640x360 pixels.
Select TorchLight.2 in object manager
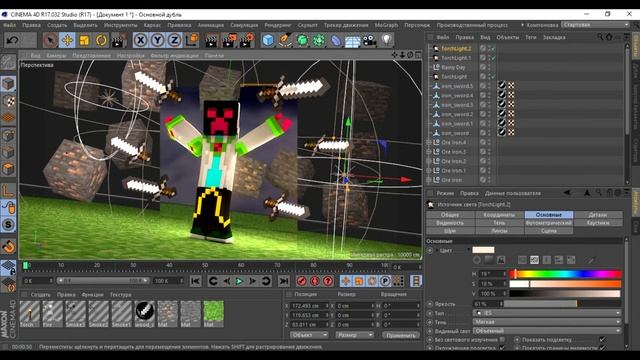pyautogui.click(x=456, y=49)
